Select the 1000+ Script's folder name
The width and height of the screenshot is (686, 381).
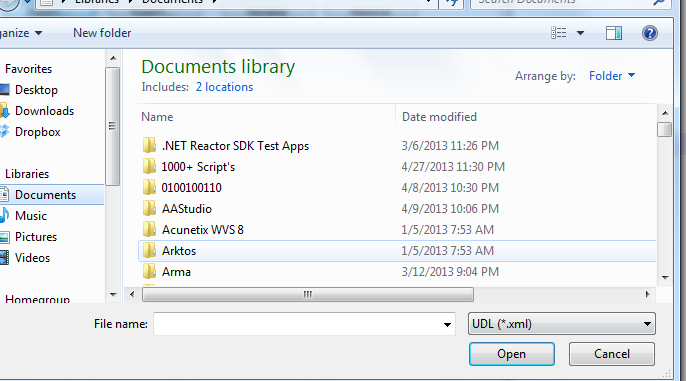(x=198, y=167)
